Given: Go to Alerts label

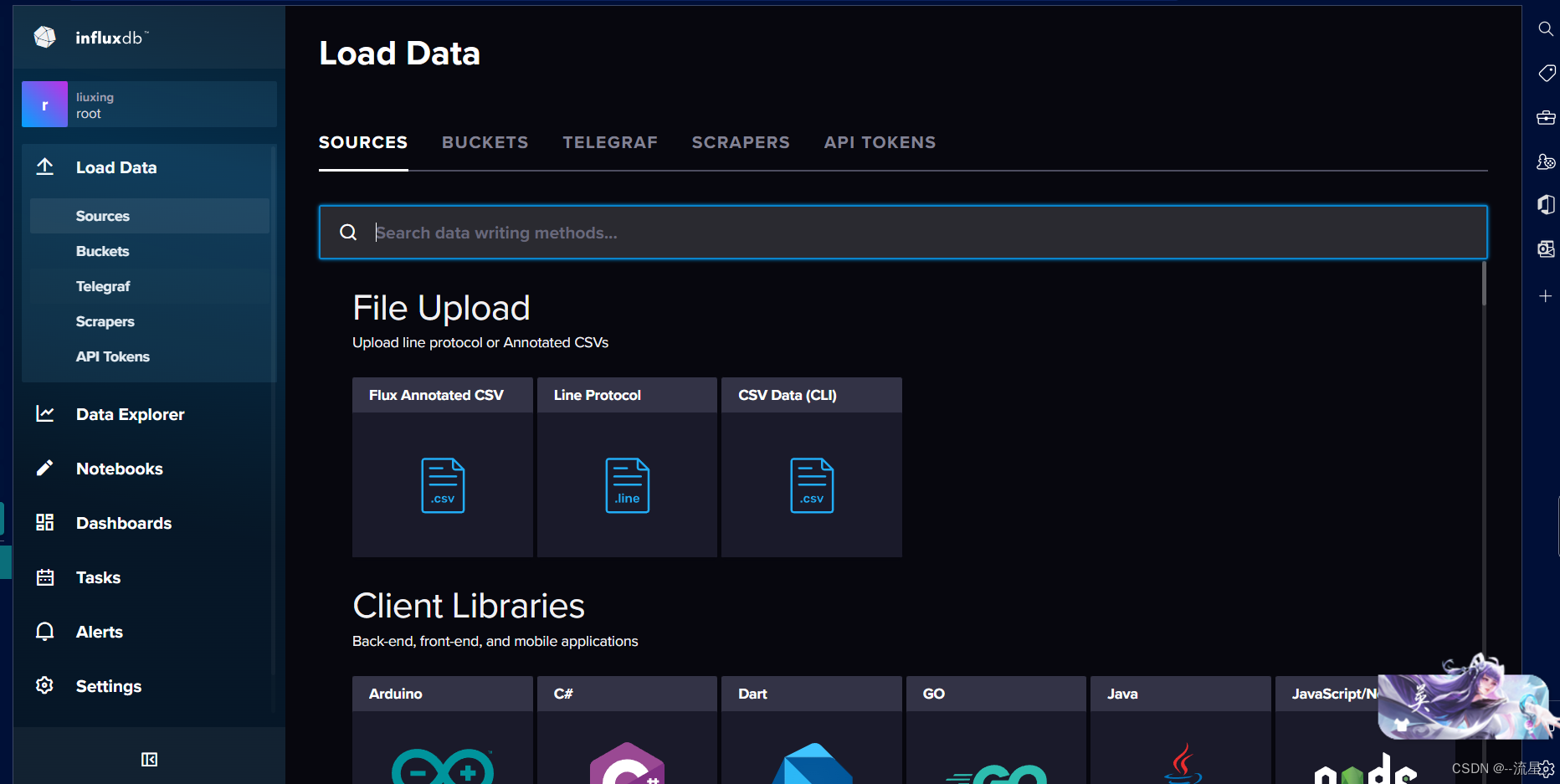Looking at the screenshot, I should pos(100,632).
